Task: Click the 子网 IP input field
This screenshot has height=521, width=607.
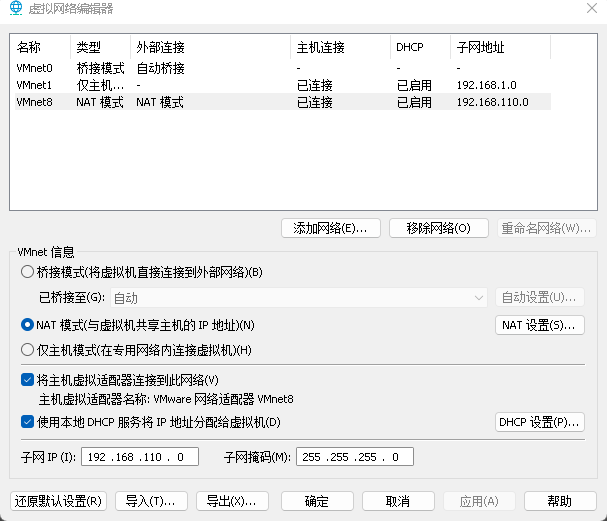Action: point(140,457)
